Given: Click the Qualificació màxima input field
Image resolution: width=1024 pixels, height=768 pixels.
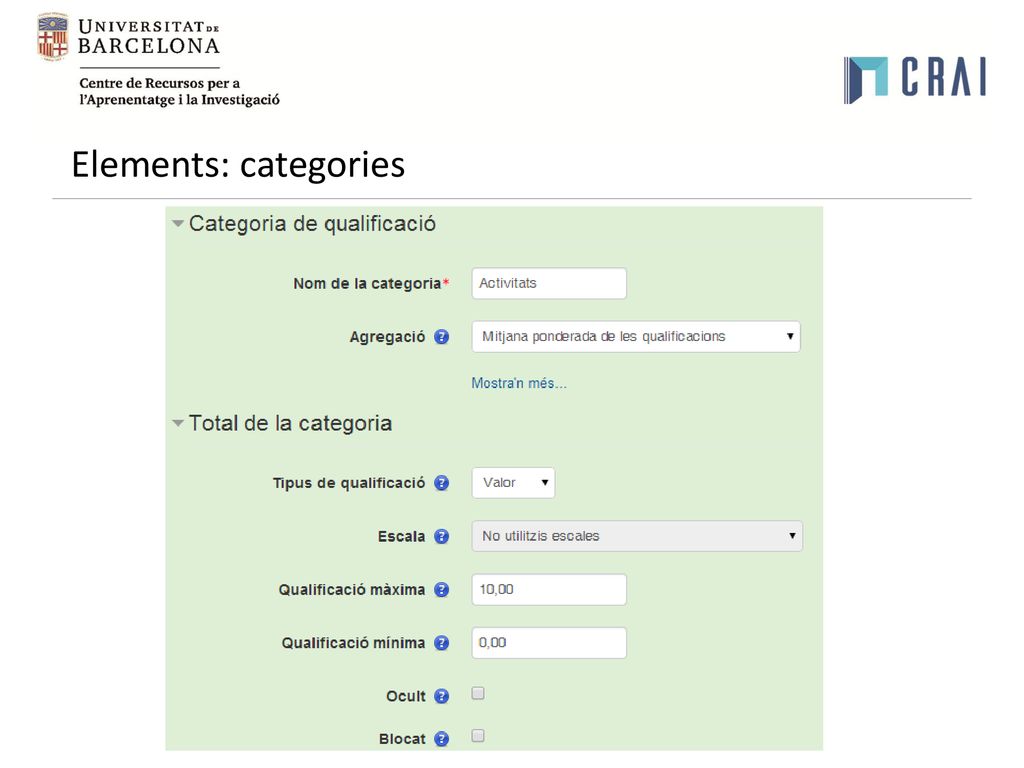Looking at the screenshot, I should tap(549, 590).
